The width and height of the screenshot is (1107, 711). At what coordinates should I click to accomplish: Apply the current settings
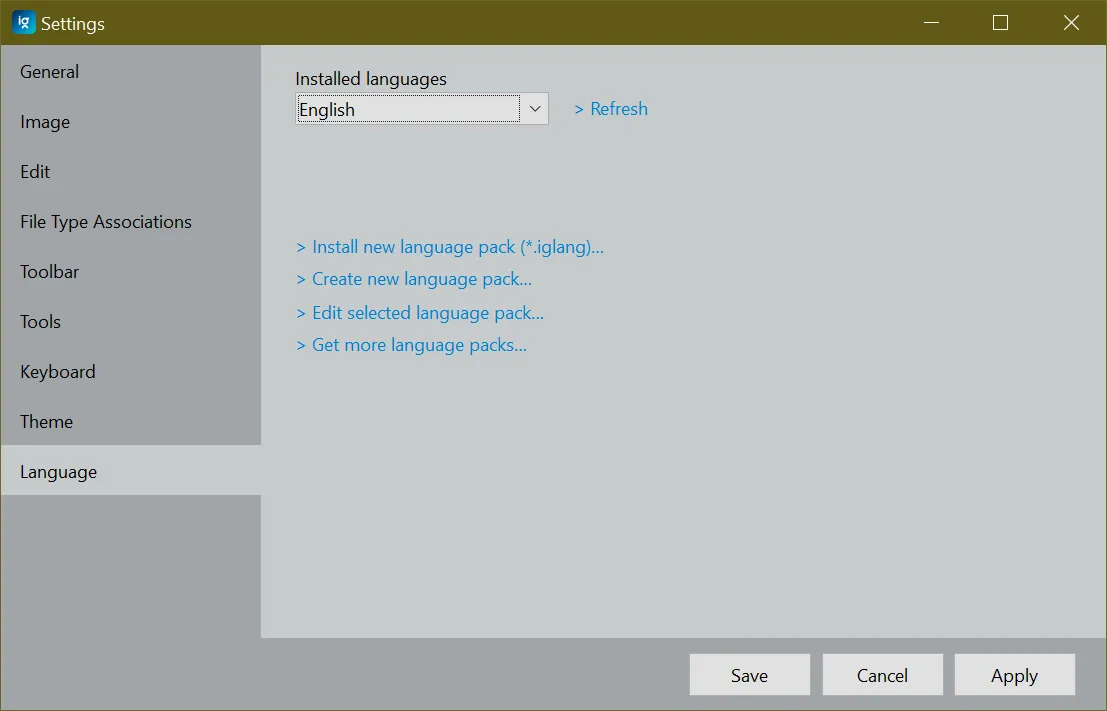[x=1015, y=675]
